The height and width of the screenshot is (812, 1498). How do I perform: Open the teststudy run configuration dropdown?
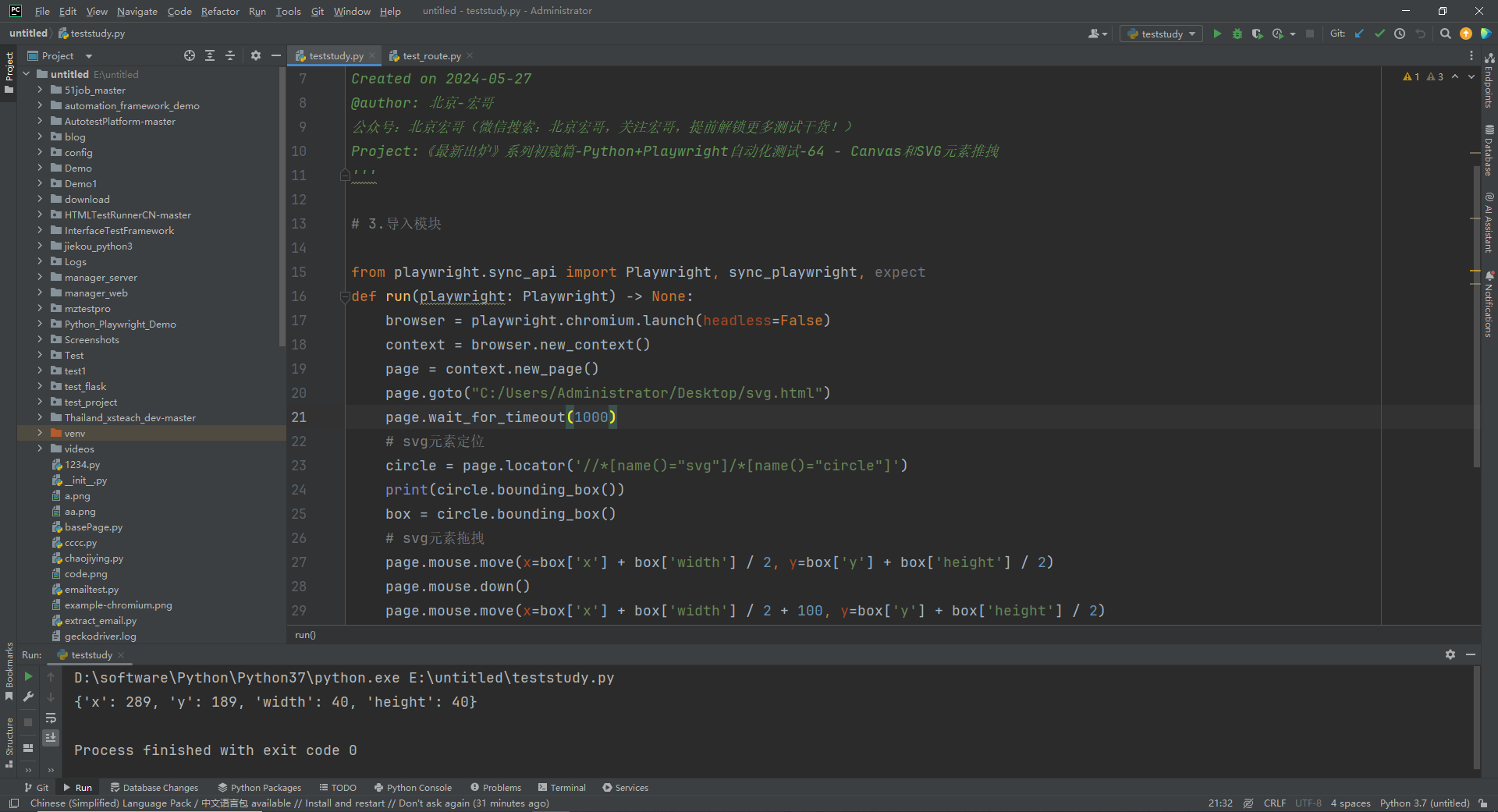[1161, 34]
